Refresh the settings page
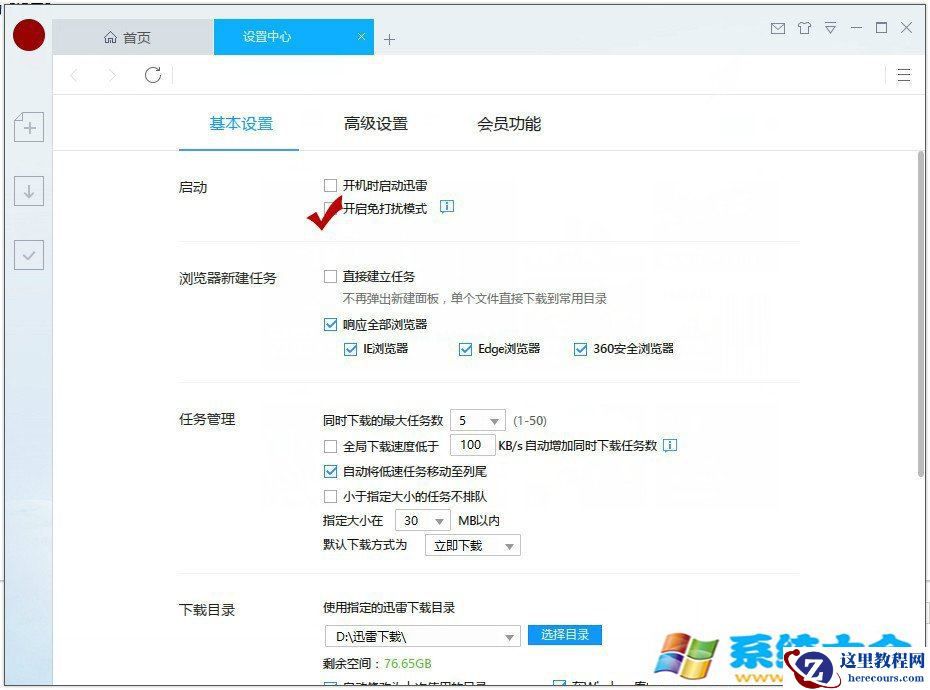The height and width of the screenshot is (690, 930). pos(152,75)
